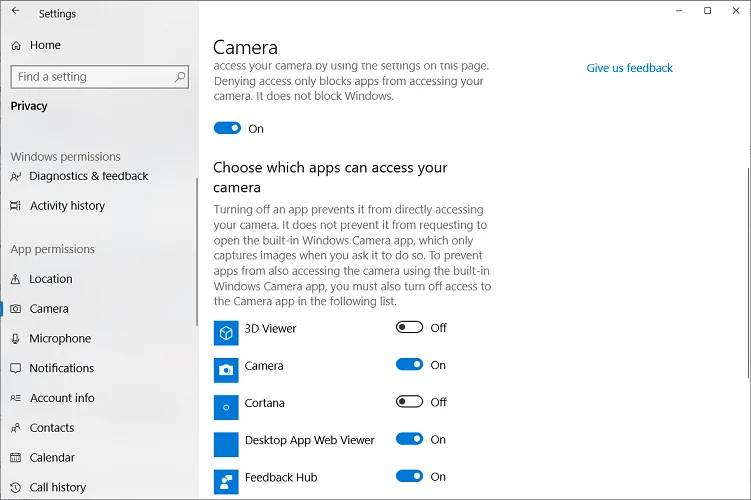Click the Cortana app icon

[226, 408]
